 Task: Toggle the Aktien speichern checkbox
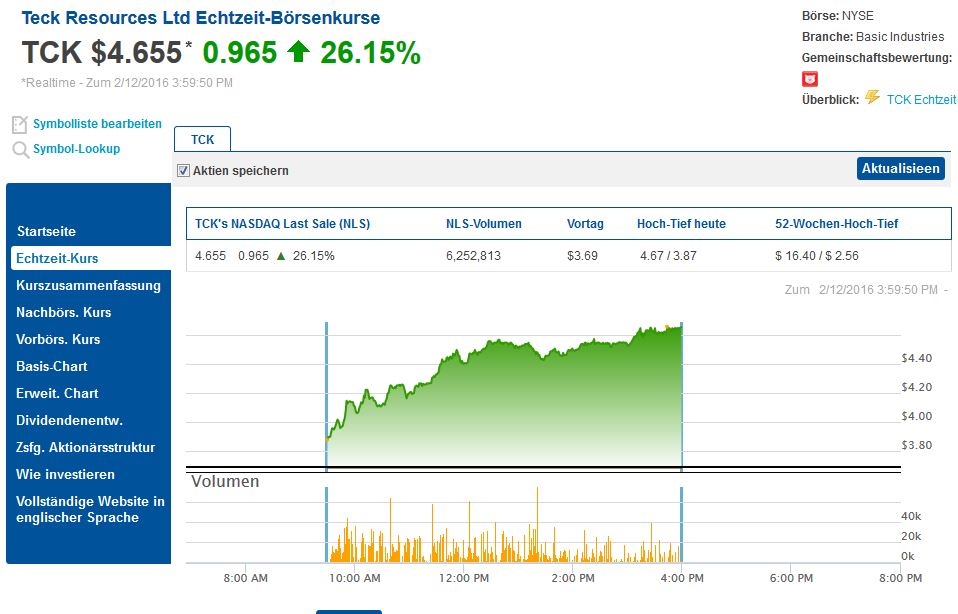point(183,171)
